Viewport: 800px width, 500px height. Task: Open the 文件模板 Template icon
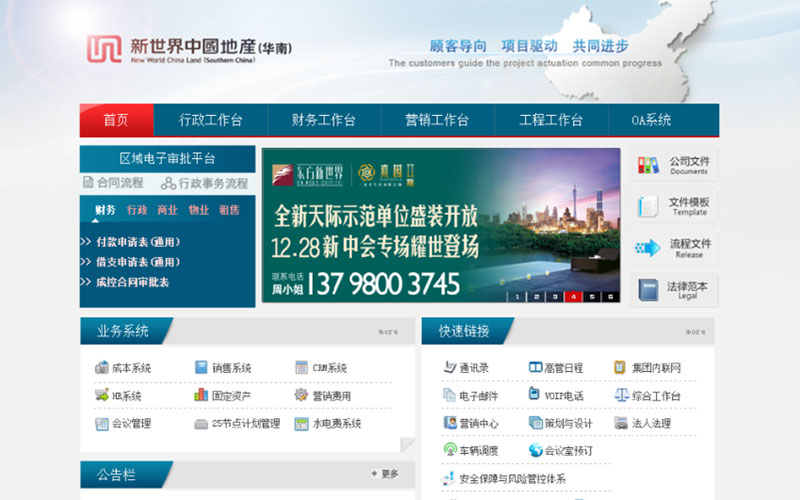tap(647, 206)
